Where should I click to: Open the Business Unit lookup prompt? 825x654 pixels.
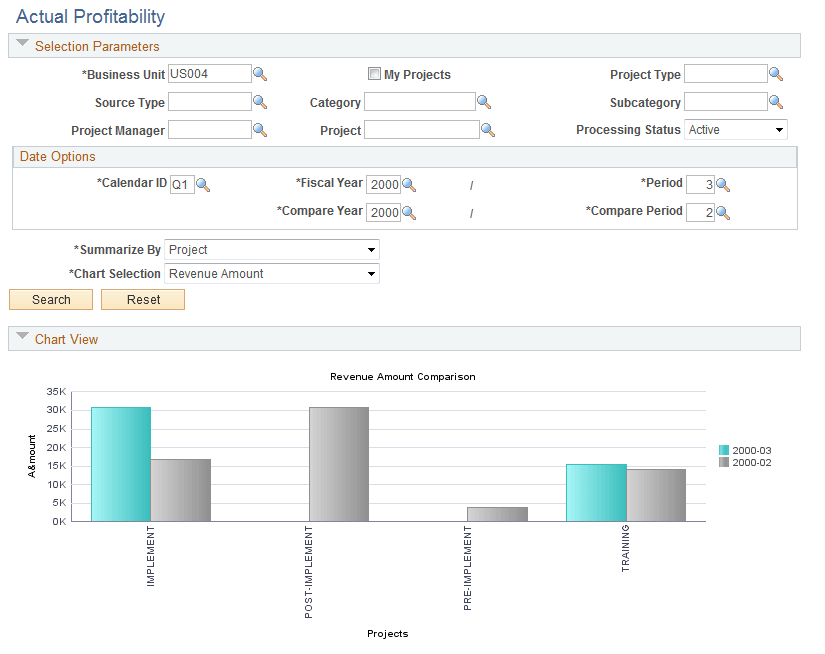pos(259,73)
